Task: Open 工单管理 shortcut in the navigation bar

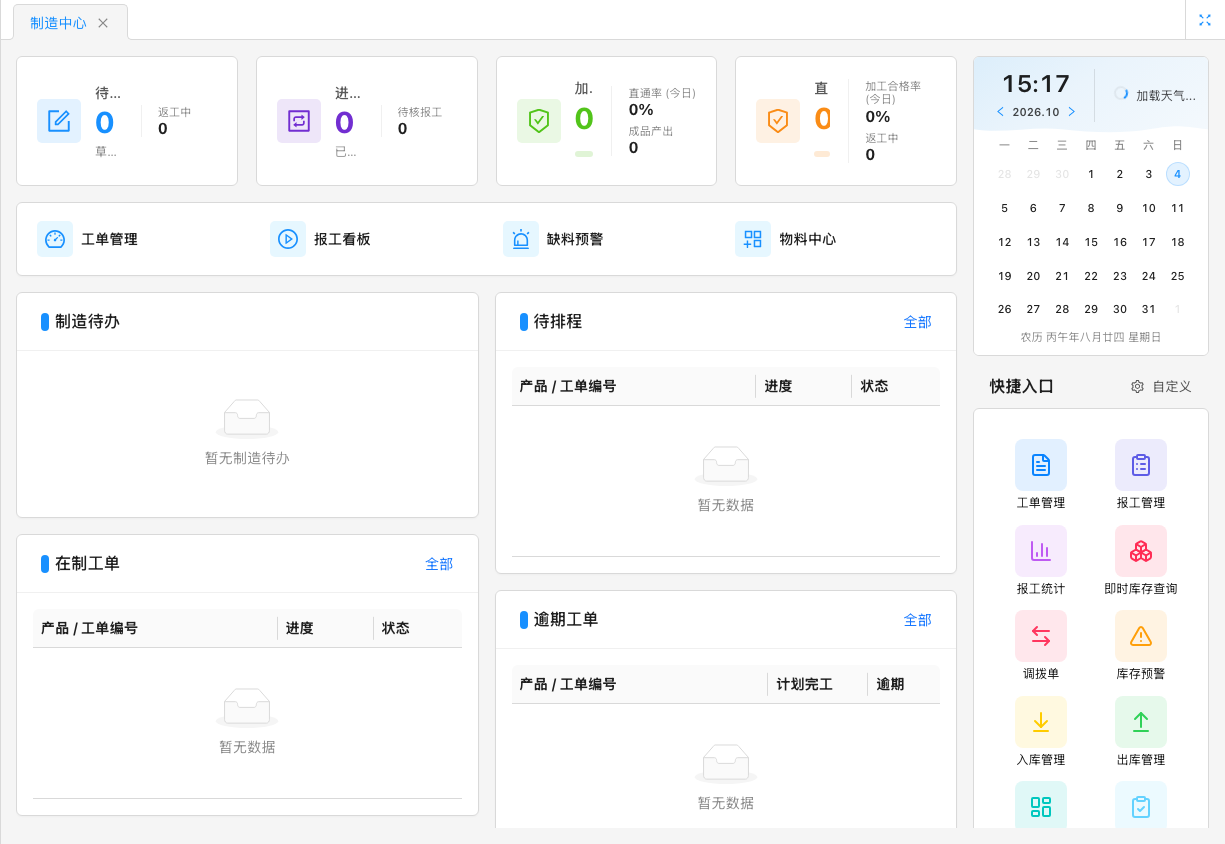Action: click(88, 239)
